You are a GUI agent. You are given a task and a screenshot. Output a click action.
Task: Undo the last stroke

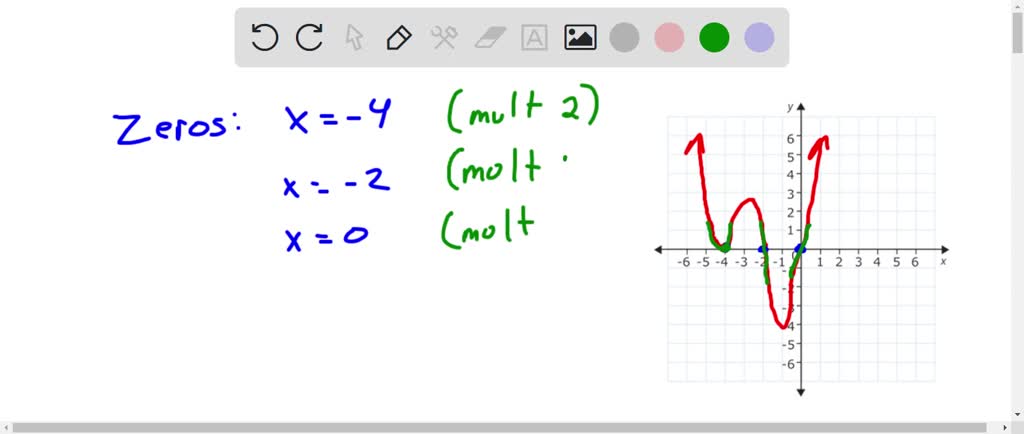264,37
